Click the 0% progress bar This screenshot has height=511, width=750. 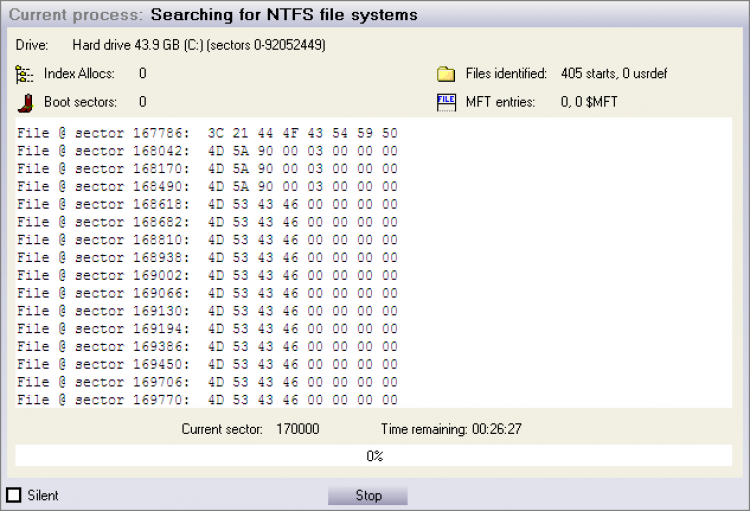374,456
